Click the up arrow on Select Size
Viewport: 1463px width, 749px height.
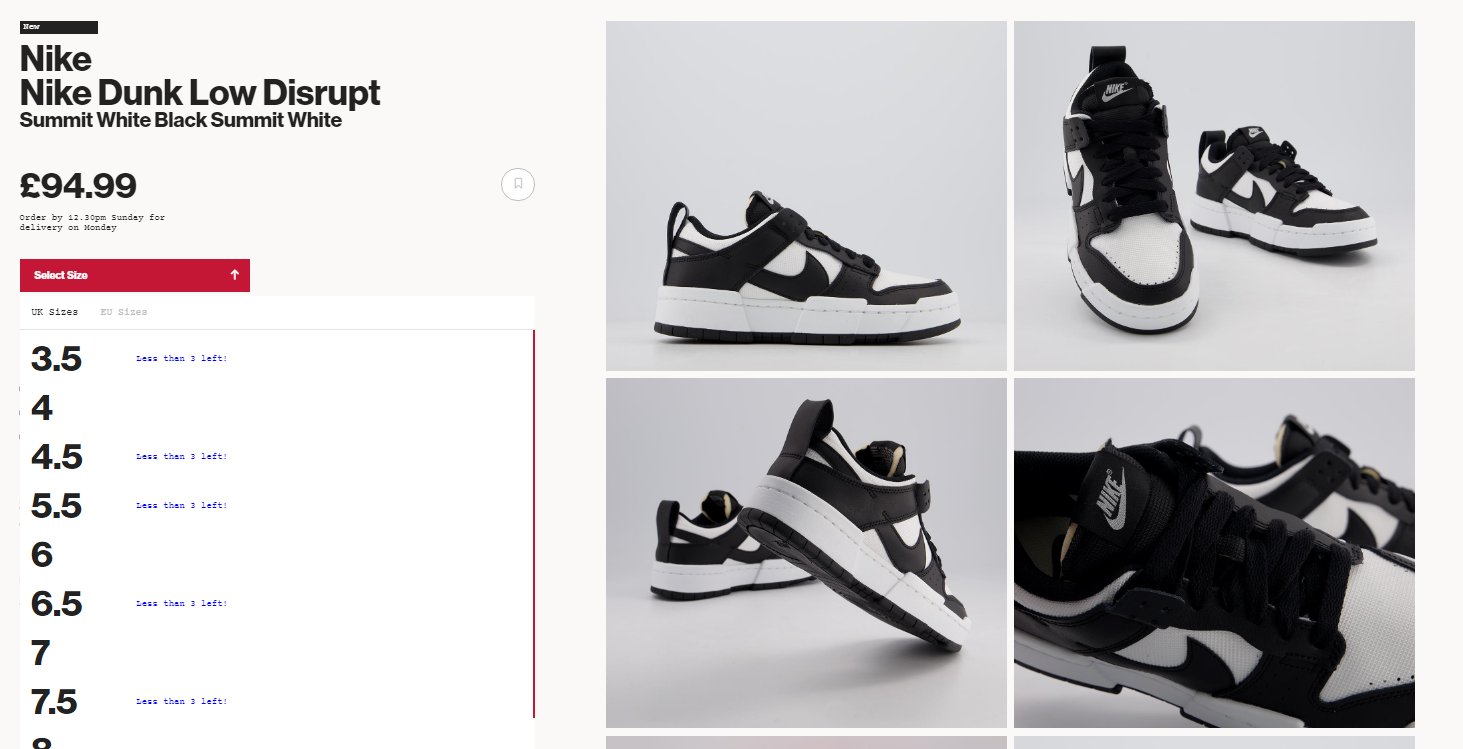[235, 275]
